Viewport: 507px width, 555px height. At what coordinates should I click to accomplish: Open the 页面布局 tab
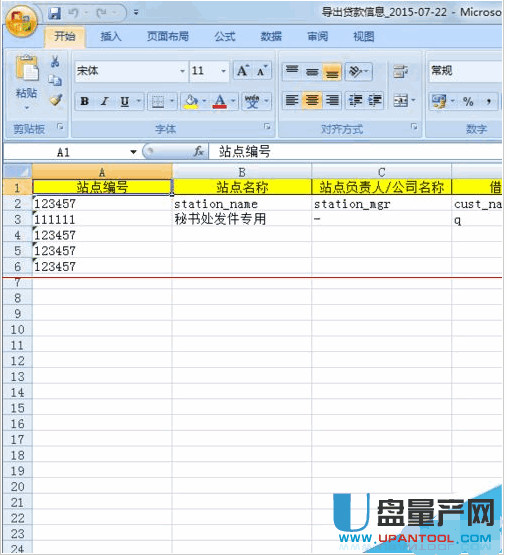[168, 36]
